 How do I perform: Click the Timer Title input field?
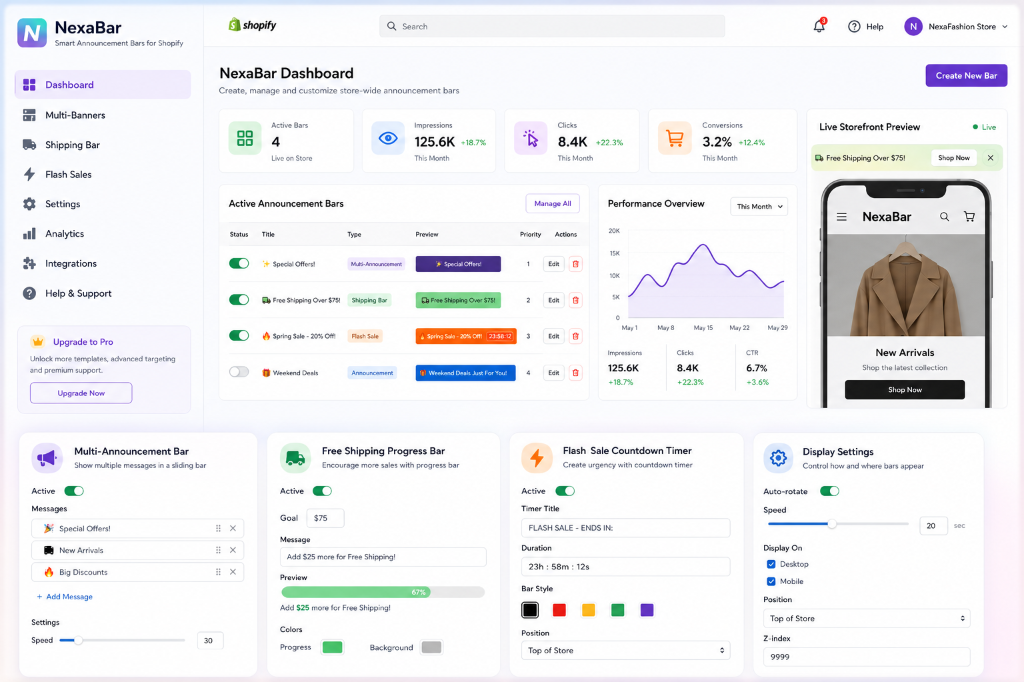point(625,528)
